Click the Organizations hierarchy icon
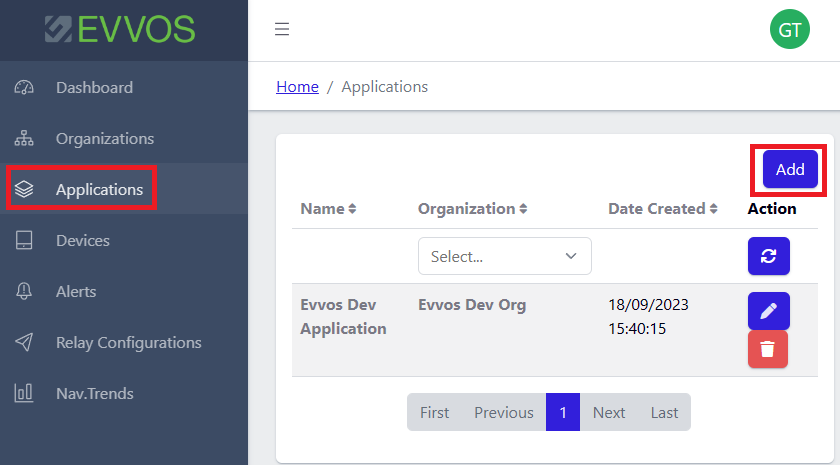This screenshot has width=840, height=465. 24,138
